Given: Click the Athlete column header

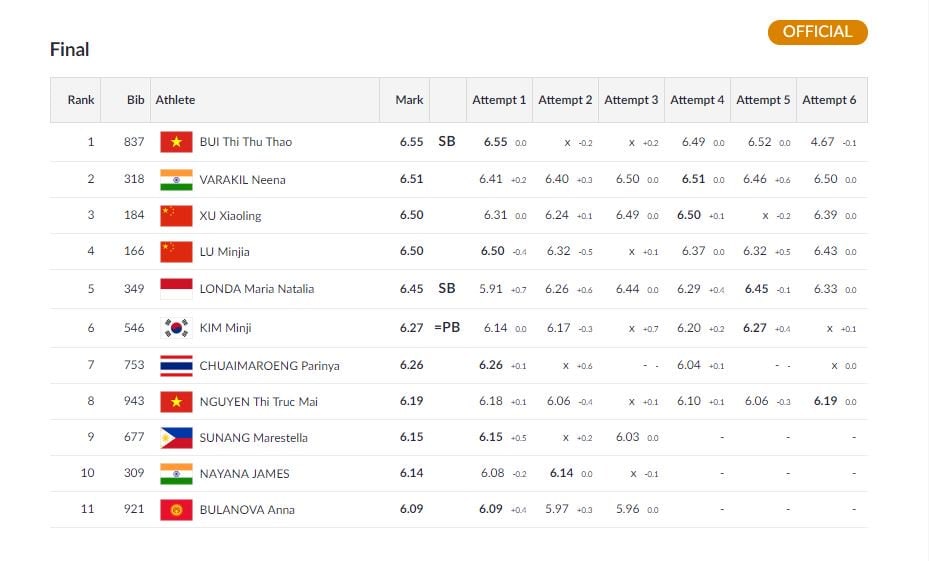Looking at the screenshot, I should point(175,100).
